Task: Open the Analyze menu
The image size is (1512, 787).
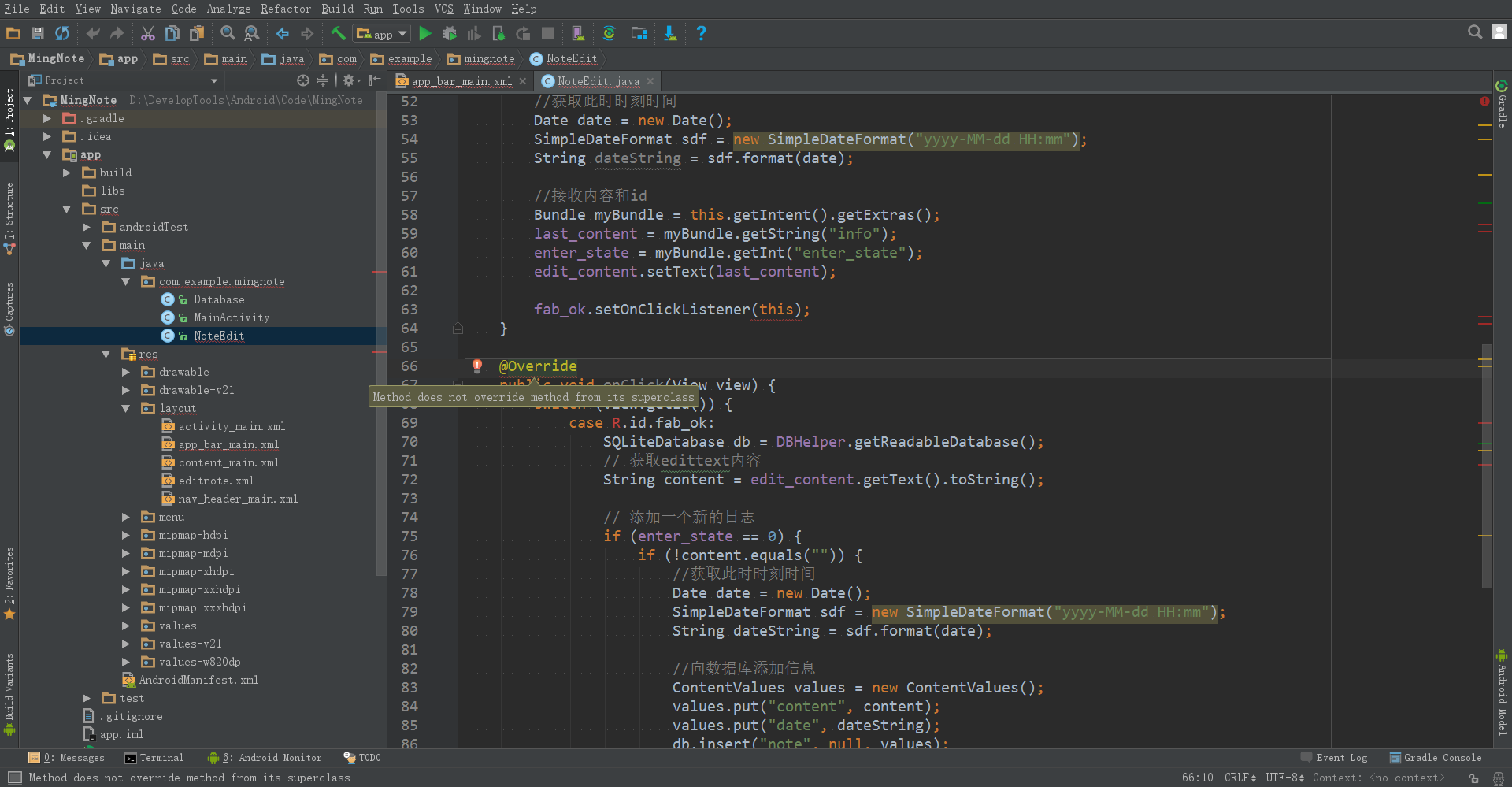Action: (x=228, y=9)
